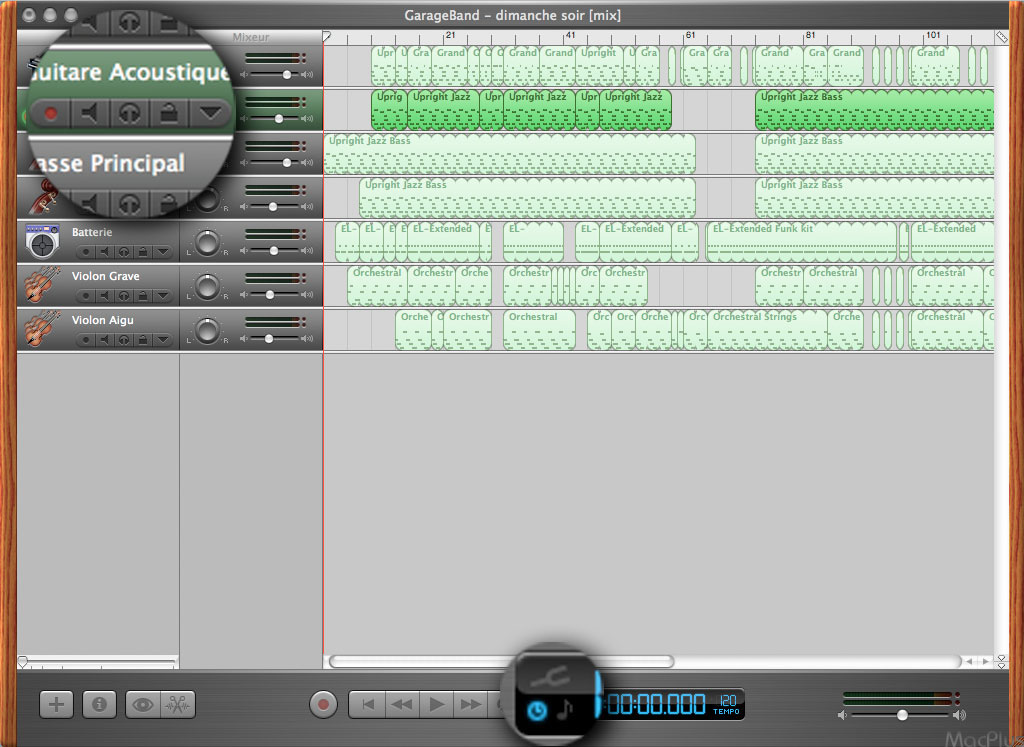Open the loop browser eye button
Screen dimensions: 1024x747
coord(143,705)
